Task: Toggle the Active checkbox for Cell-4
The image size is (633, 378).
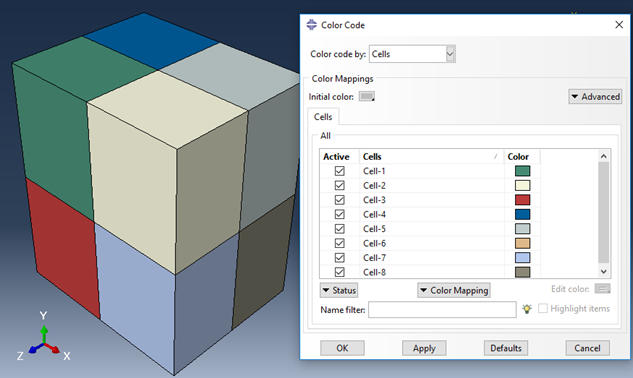Action: 340,214
